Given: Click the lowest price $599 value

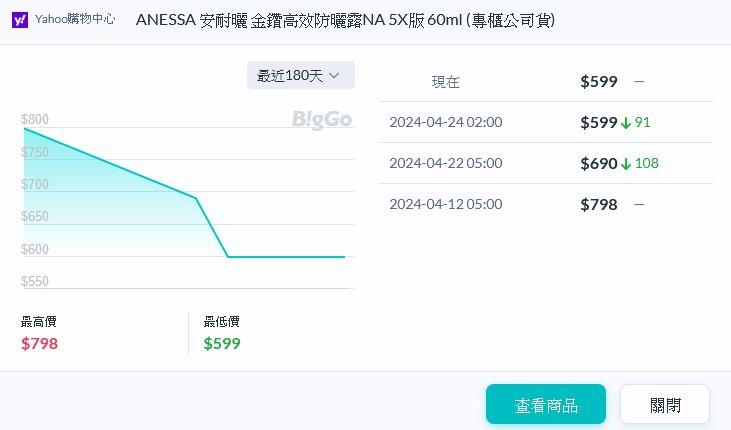Looking at the screenshot, I should click(222, 343).
